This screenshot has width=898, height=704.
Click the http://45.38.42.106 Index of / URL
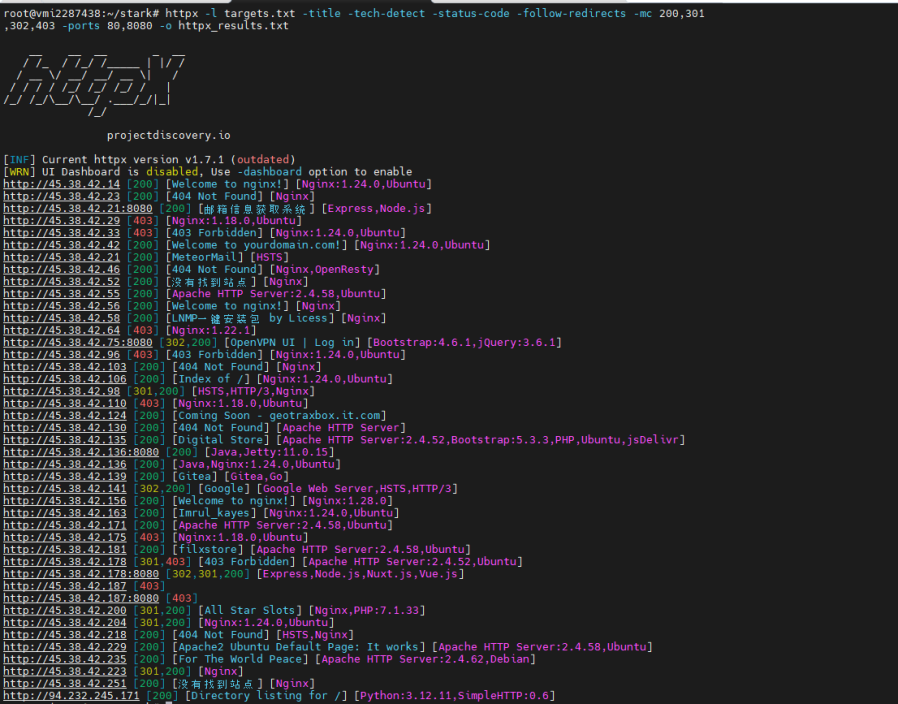click(x=65, y=379)
